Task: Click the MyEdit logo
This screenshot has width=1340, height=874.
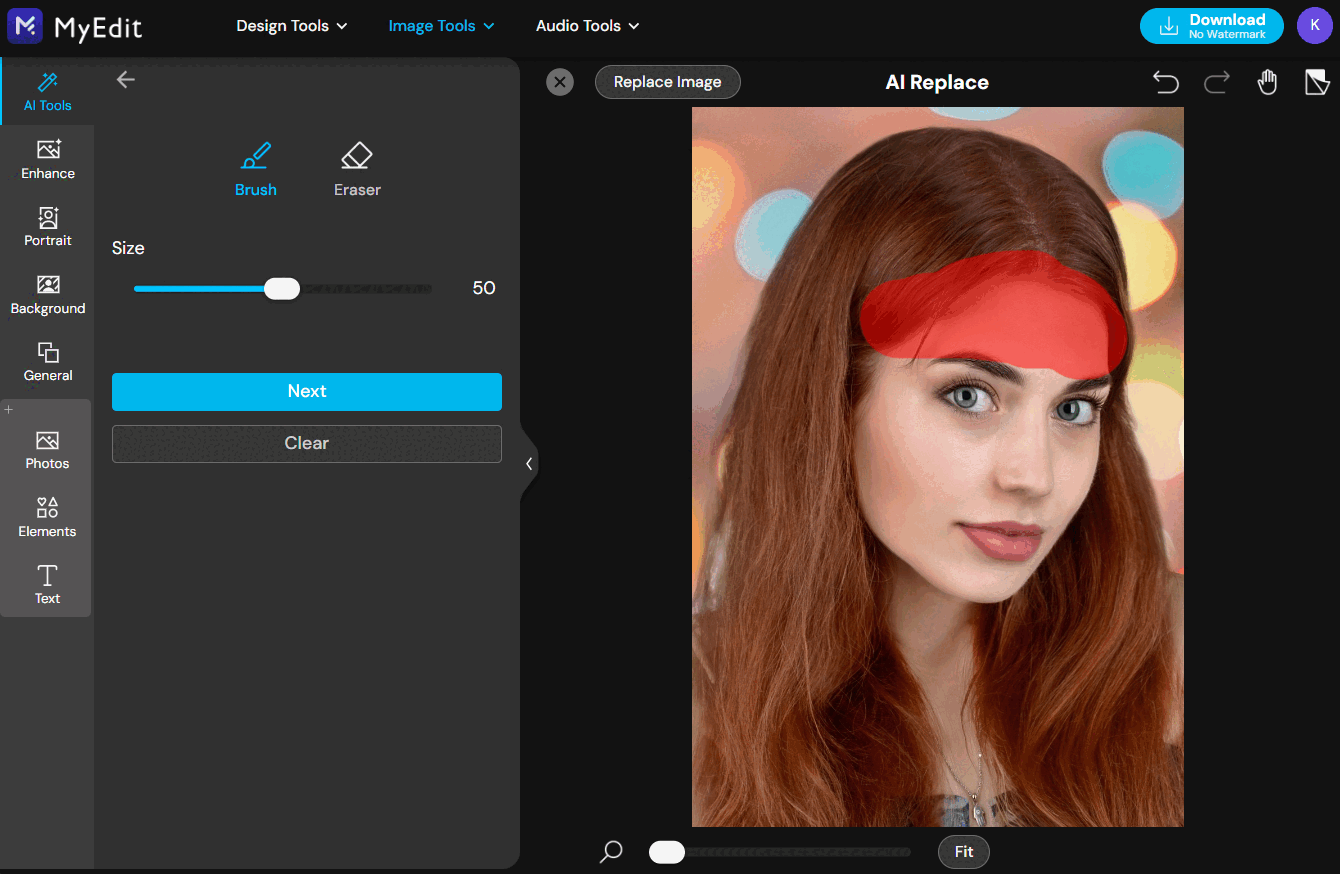Action: 75,26
